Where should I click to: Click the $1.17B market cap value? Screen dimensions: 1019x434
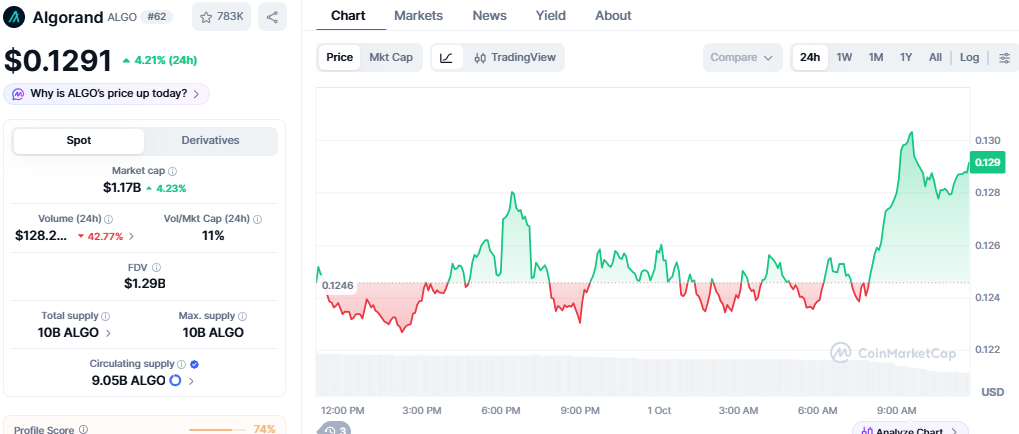(x=122, y=188)
